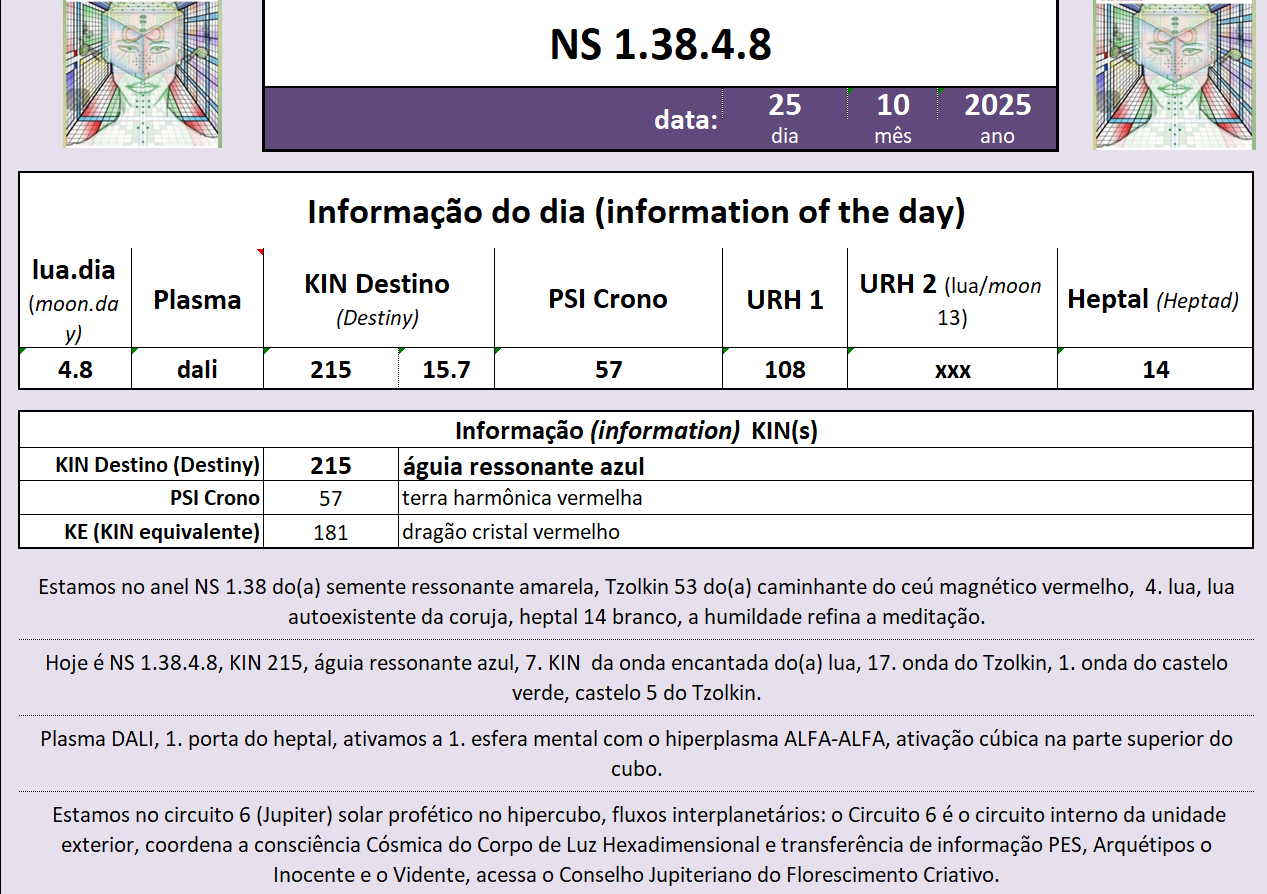Viewport: 1267px width, 894px height.
Task: Select the KIN equivalente value 181
Action: coord(330,532)
